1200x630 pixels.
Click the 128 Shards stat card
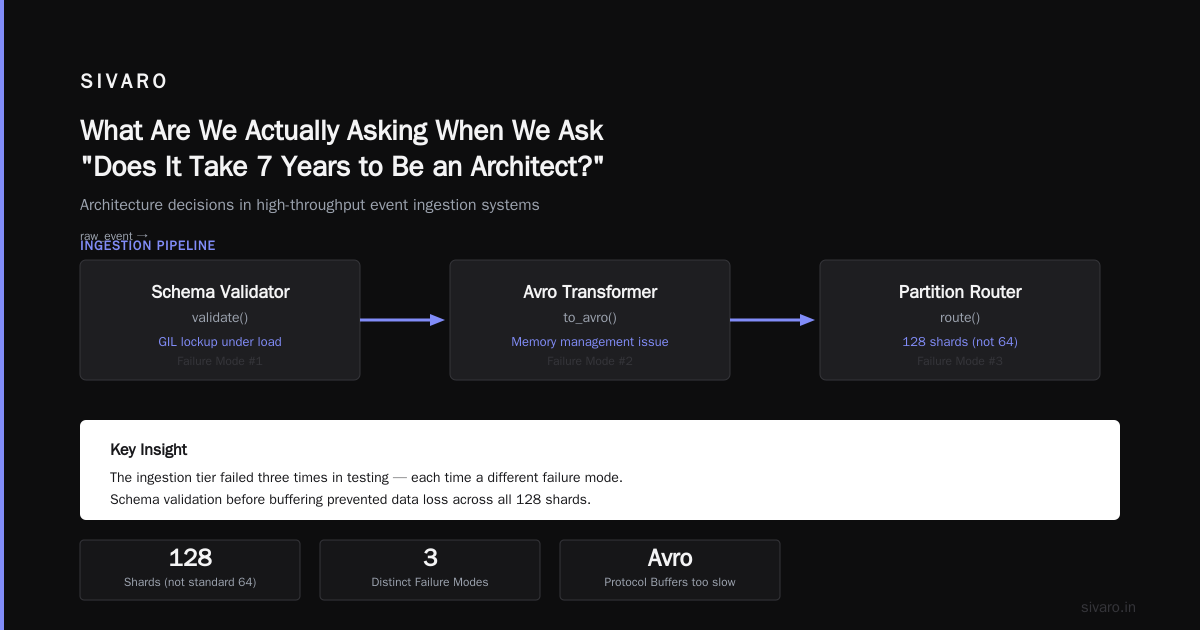tap(190, 570)
